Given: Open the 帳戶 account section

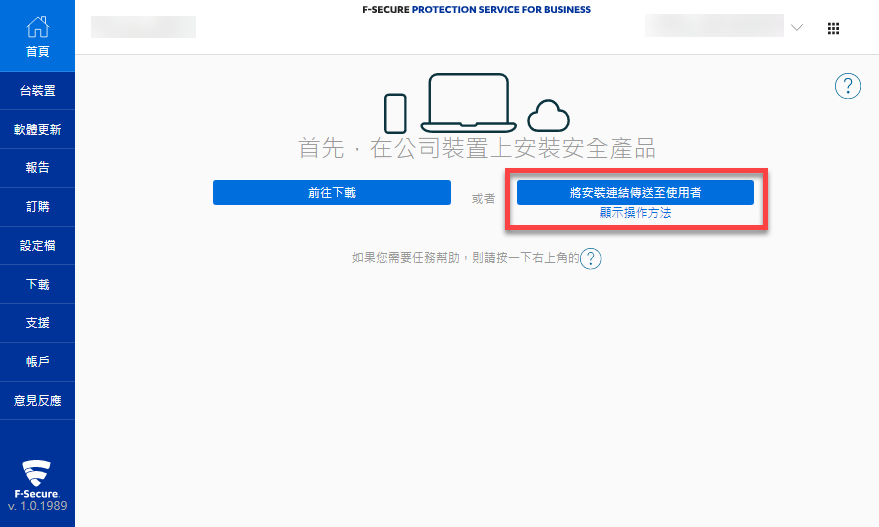Looking at the screenshot, I should pyautogui.click(x=37, y=362).
